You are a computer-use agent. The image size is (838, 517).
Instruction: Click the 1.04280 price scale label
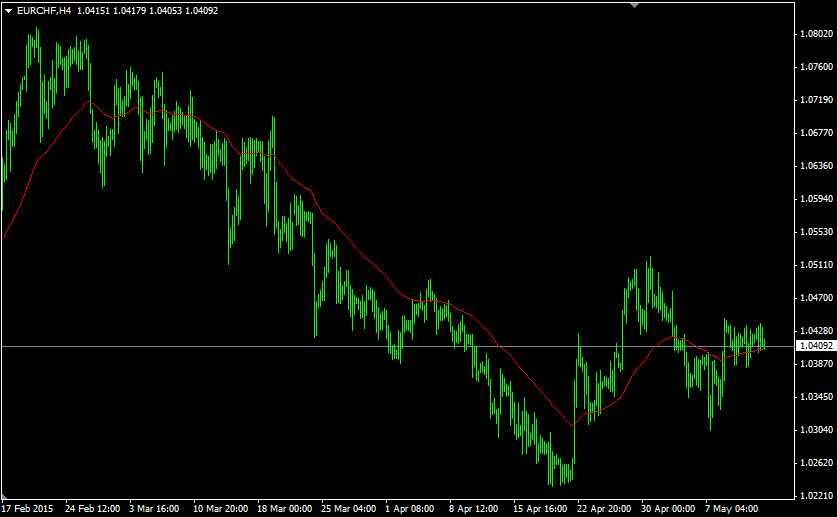tap(816, 331)
